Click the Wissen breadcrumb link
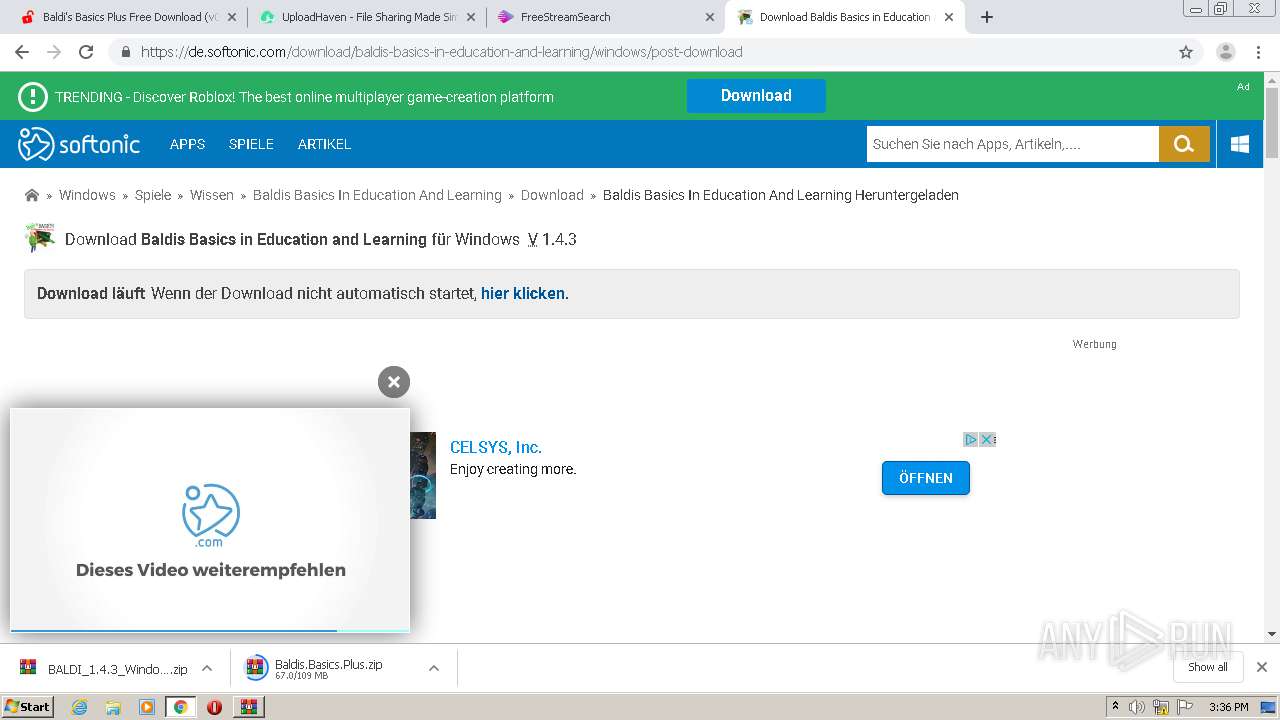The image size is (1280, 720). pos(212,195)
